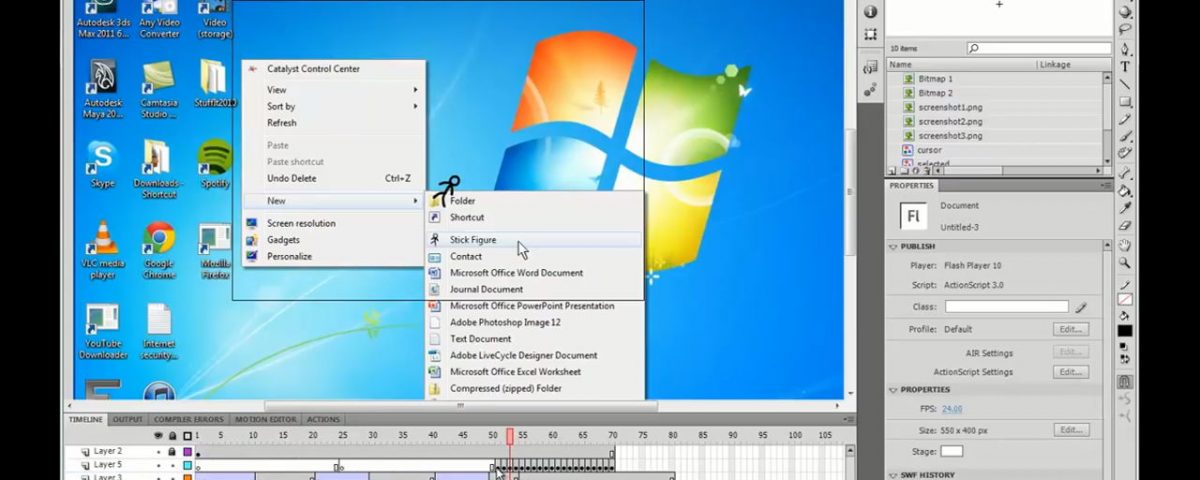Select the cursor symbol in Library
Viewport: 1200px width, 480px height.
[x=929, y=150]
